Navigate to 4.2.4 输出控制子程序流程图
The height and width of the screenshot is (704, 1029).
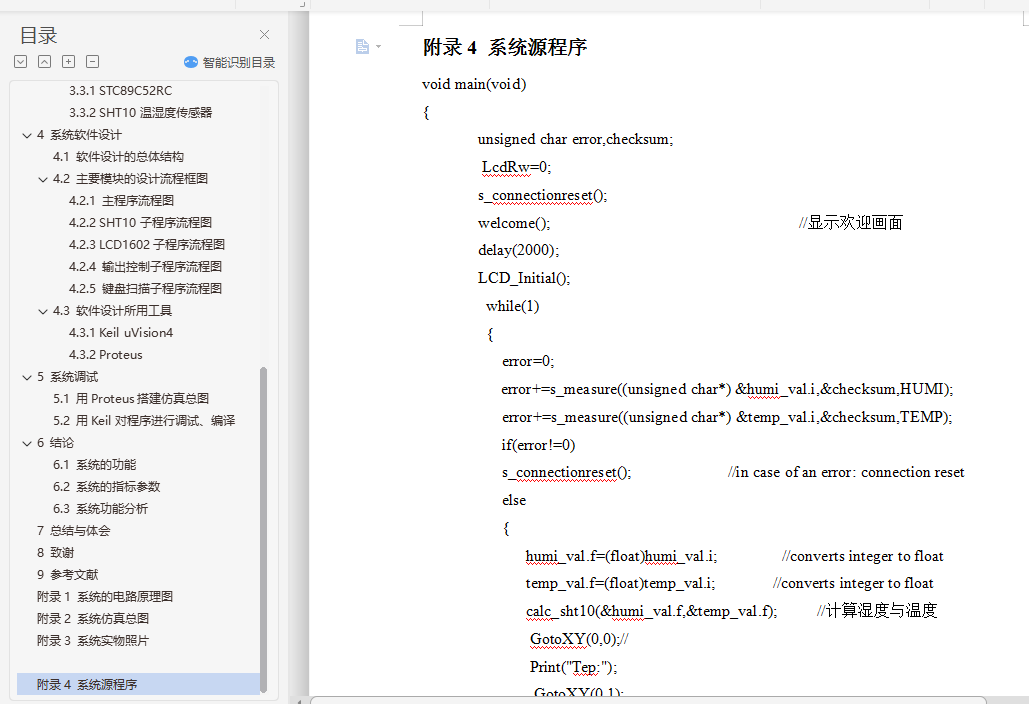click(145, 267)
